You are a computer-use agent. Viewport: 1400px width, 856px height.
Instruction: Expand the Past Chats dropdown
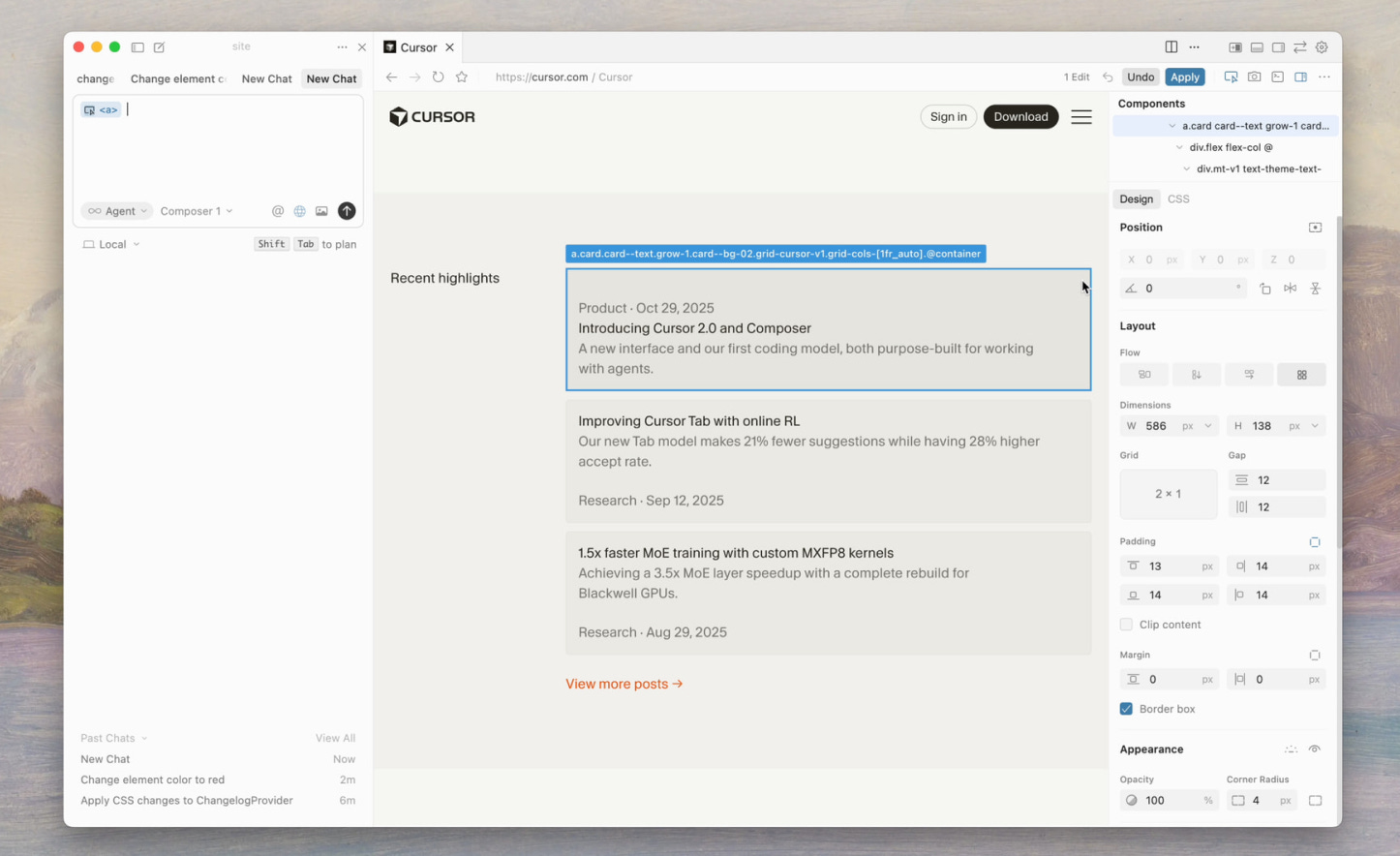[x=114, y=738]
